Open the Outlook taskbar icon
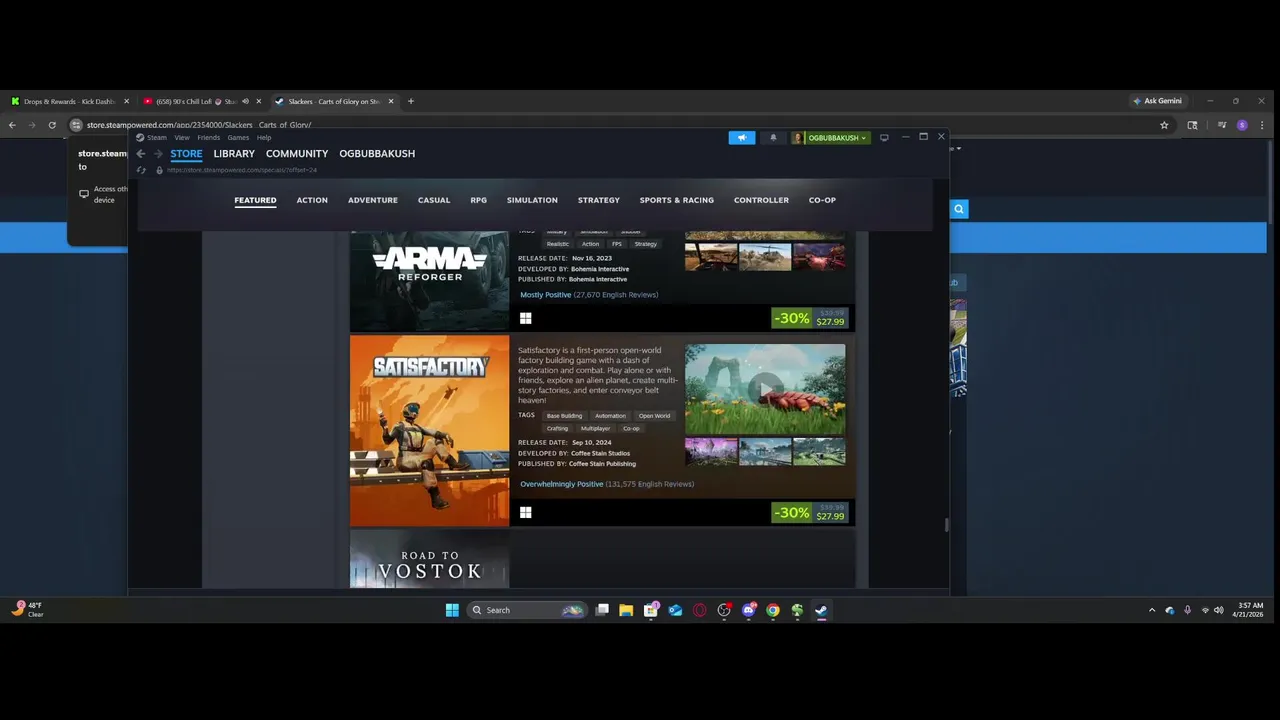This screenshot has width=1280, height=720. [675, 610]
